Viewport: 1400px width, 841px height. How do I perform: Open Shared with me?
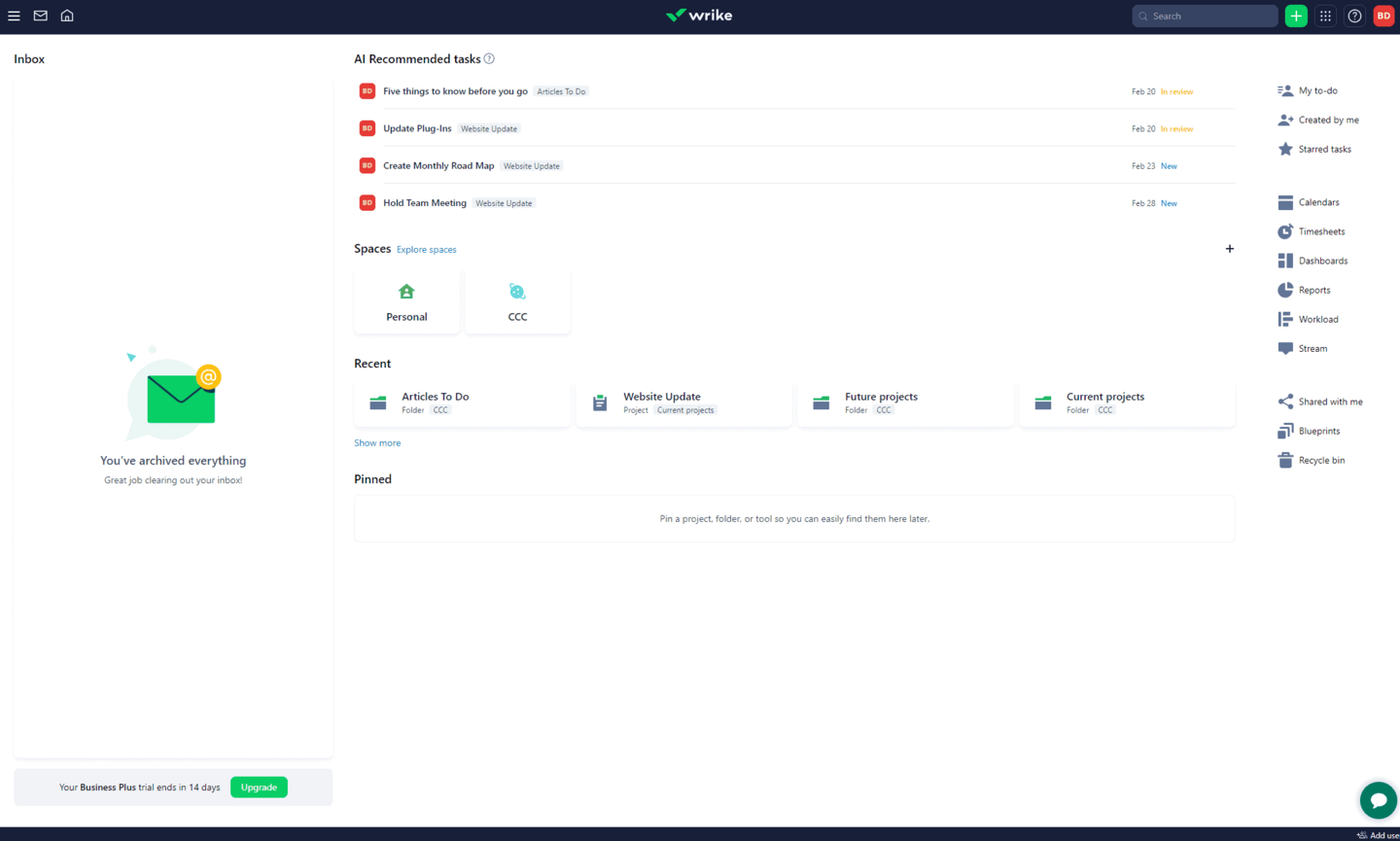(x=1320, y=402)
